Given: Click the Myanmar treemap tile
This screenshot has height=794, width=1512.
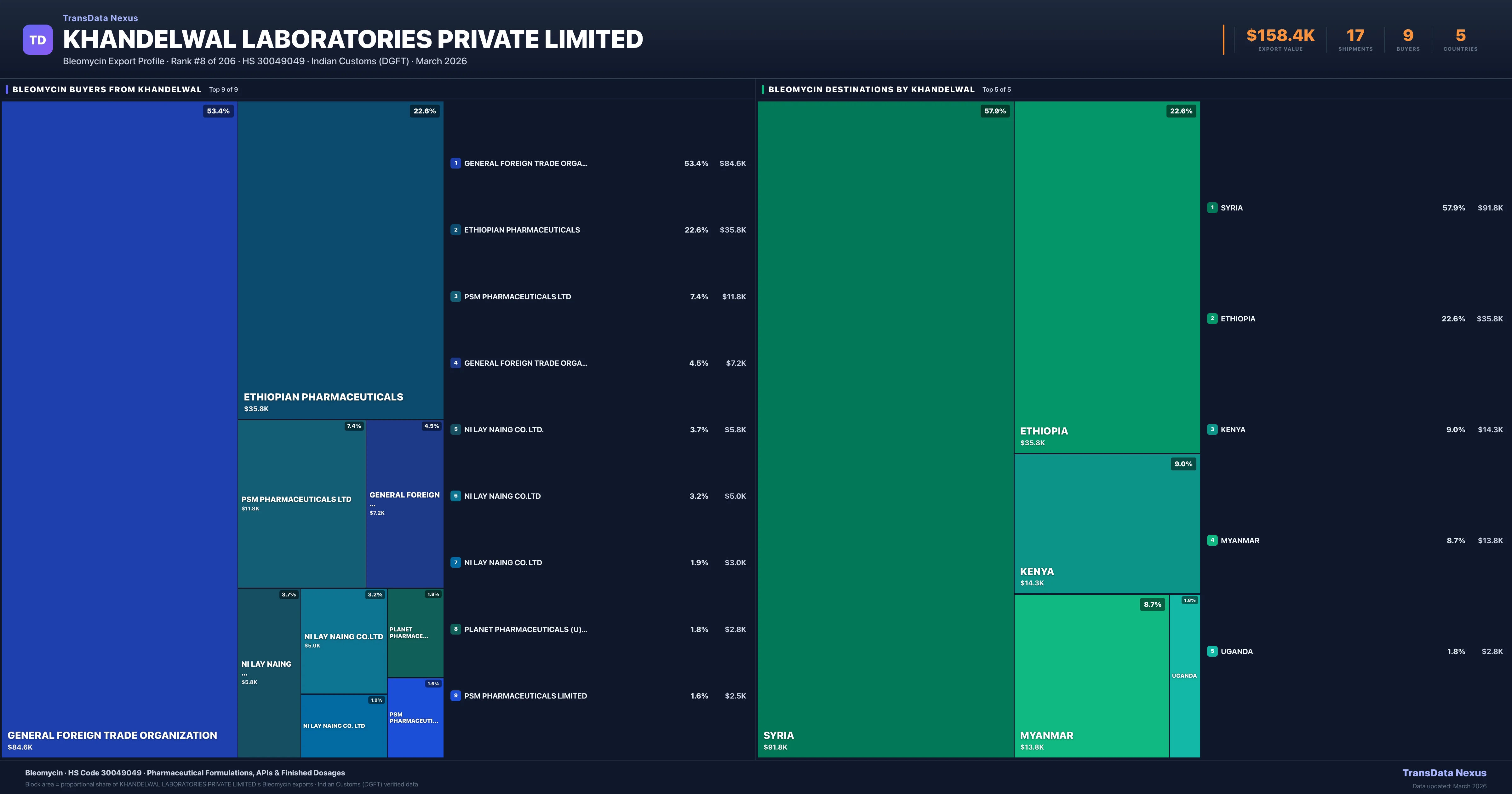Looking at the screenshot, I should click(x=1091, y=675).
